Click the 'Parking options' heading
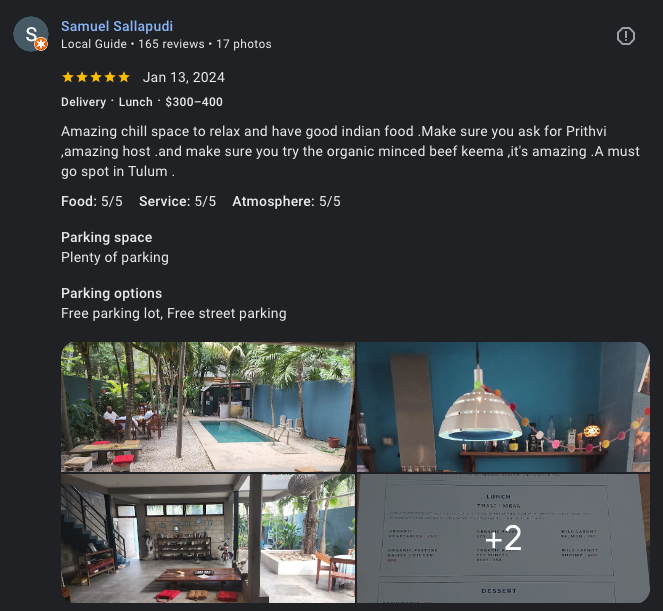Image resolution: width=663 pixels, height=611 pixels. tap(112, 293)
